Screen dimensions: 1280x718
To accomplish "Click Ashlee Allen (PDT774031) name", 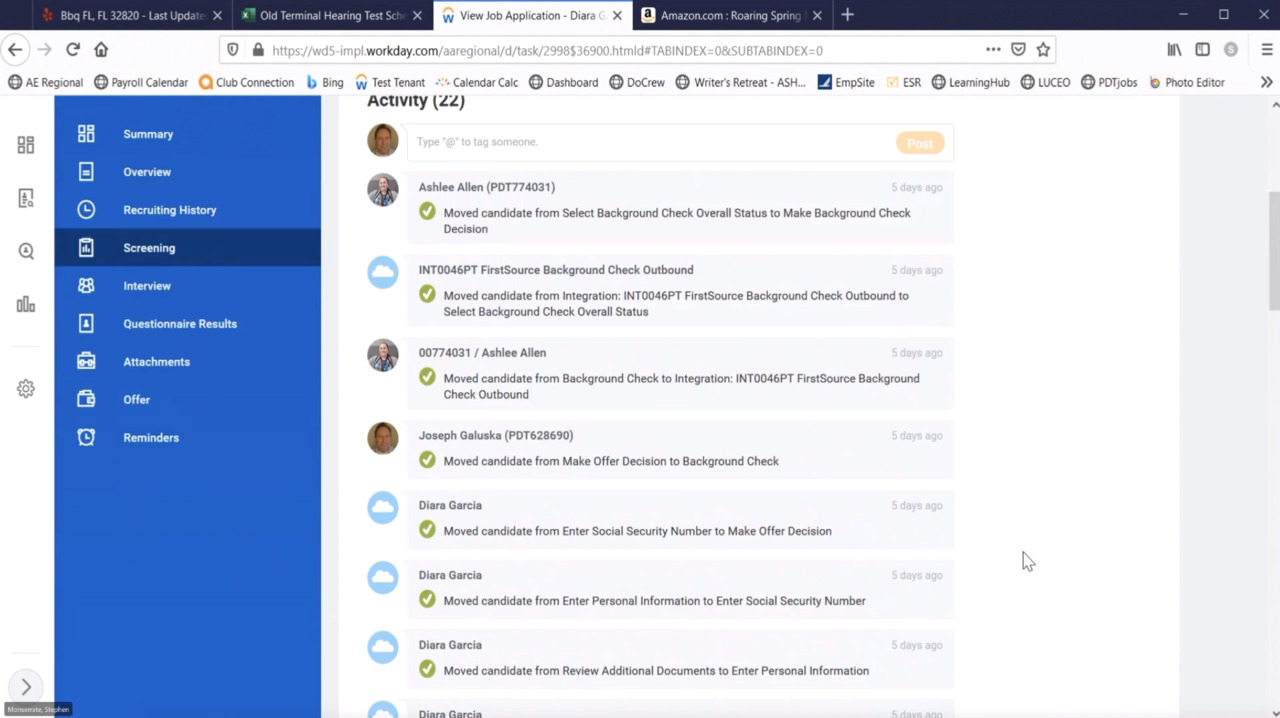I will tap(487, 187).
